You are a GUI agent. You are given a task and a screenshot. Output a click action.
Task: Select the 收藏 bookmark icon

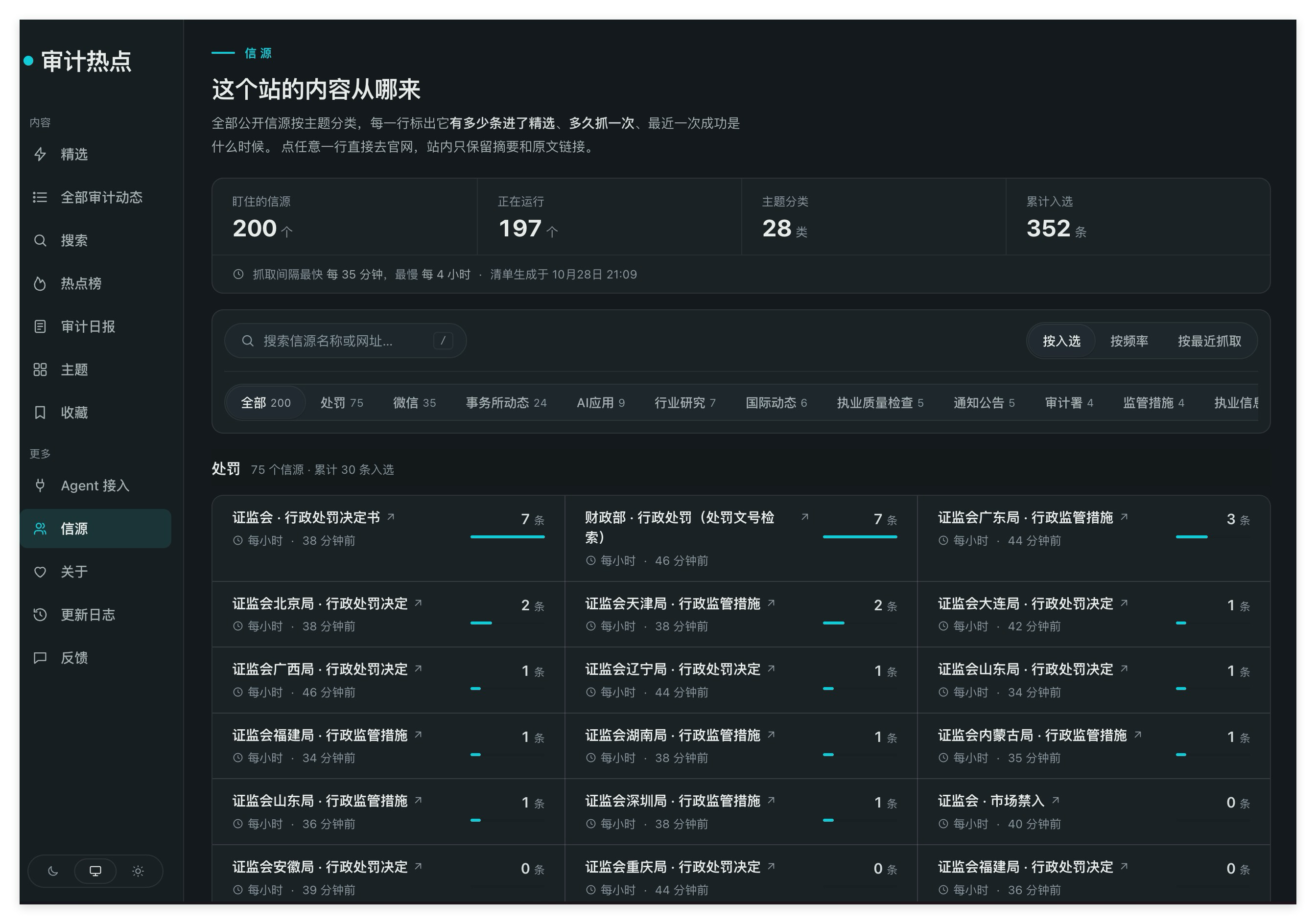click(x=40, y=413)
